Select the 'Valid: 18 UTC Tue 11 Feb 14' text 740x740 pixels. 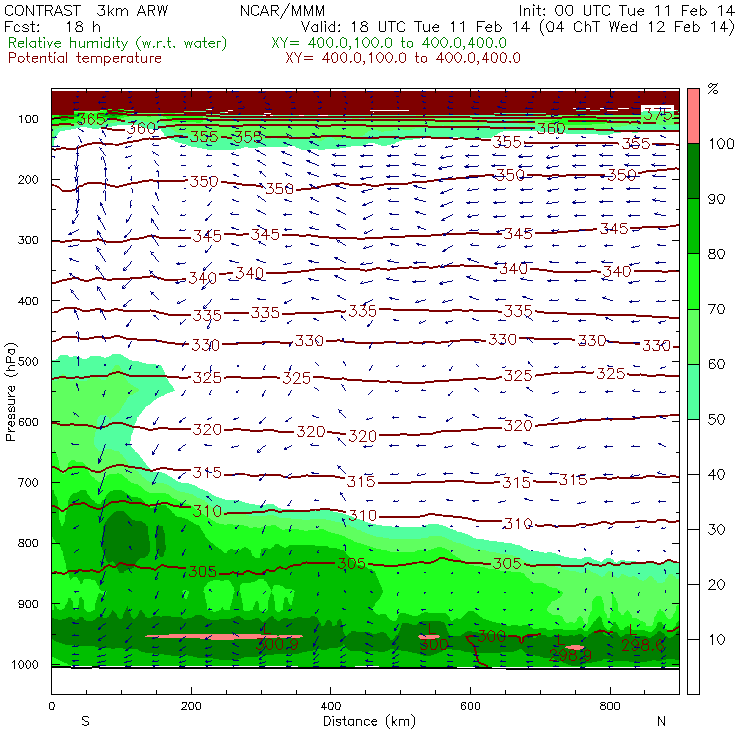(x=415, y=26)
